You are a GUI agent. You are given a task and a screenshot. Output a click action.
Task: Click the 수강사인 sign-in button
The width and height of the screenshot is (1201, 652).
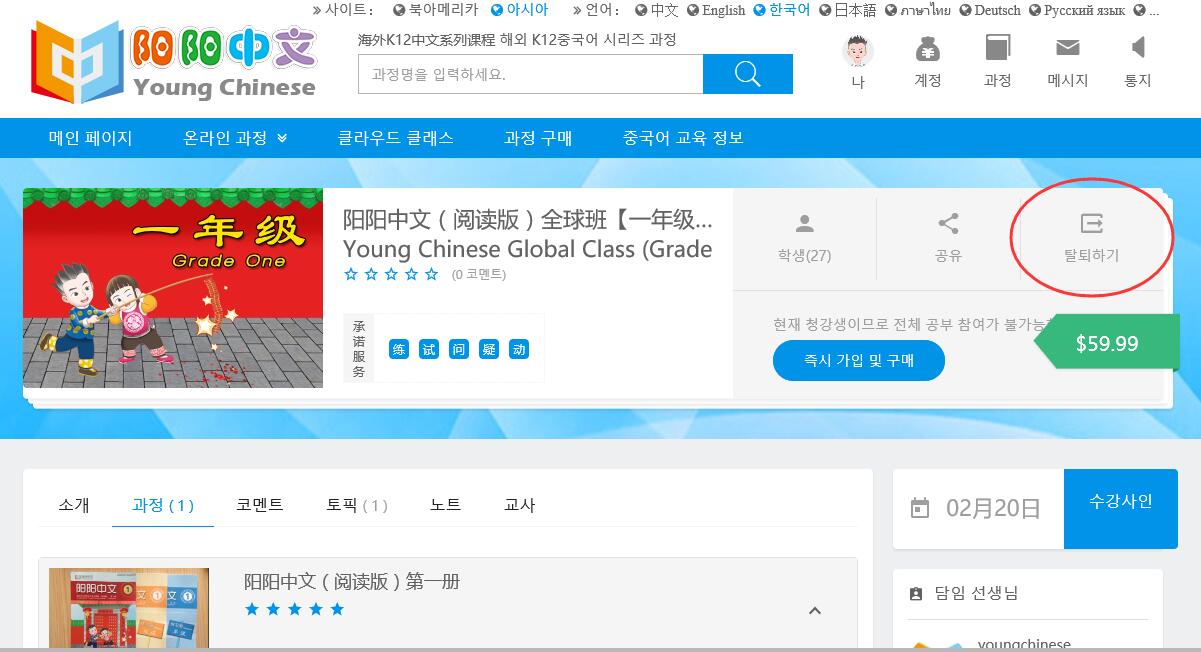point(1121,509)
